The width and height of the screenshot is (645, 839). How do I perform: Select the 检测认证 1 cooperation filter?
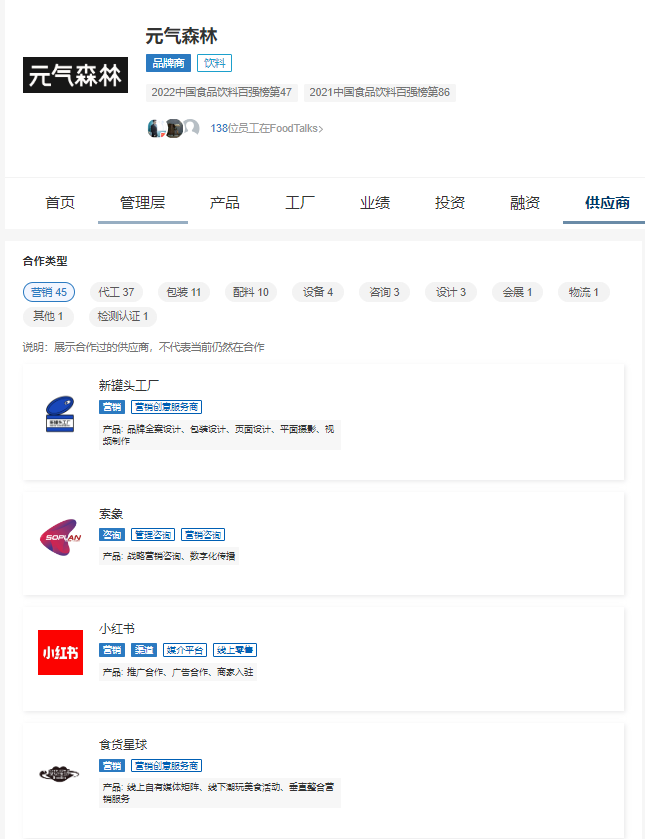coord(123,316)
